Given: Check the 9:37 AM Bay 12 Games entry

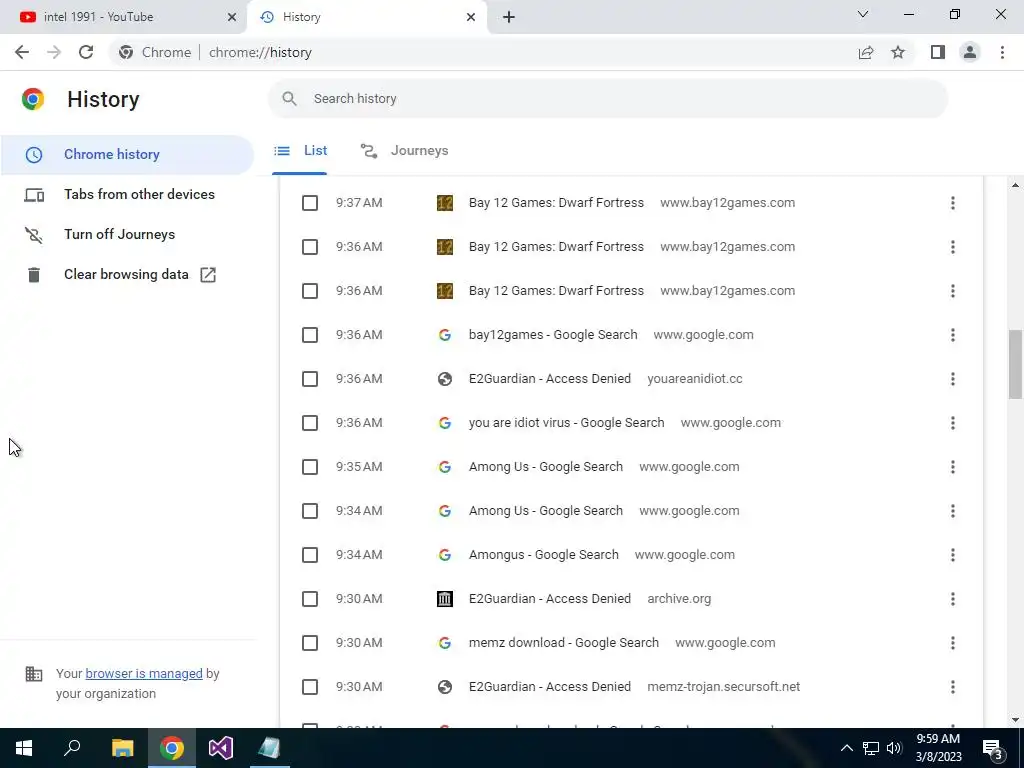Looking at the screenshot, I should coord(310,202).
